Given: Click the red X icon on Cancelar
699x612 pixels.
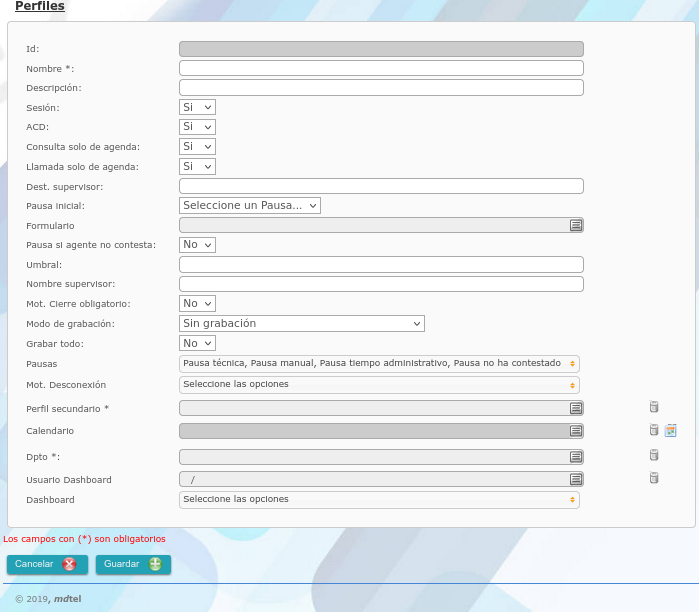Looking at the screenshot, I should tap(69, 564).
